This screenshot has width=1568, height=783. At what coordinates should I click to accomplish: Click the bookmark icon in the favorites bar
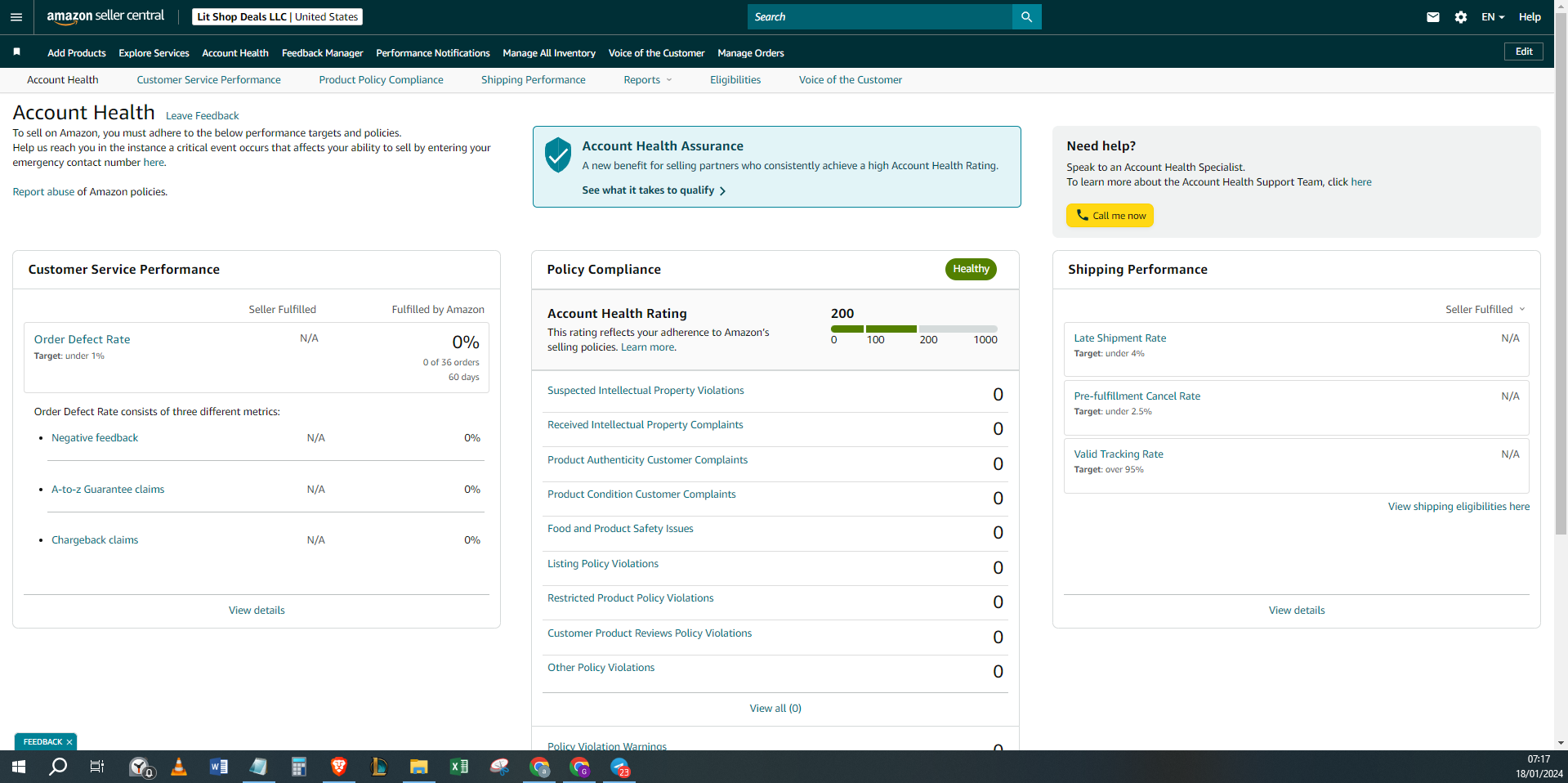[16, 52]
